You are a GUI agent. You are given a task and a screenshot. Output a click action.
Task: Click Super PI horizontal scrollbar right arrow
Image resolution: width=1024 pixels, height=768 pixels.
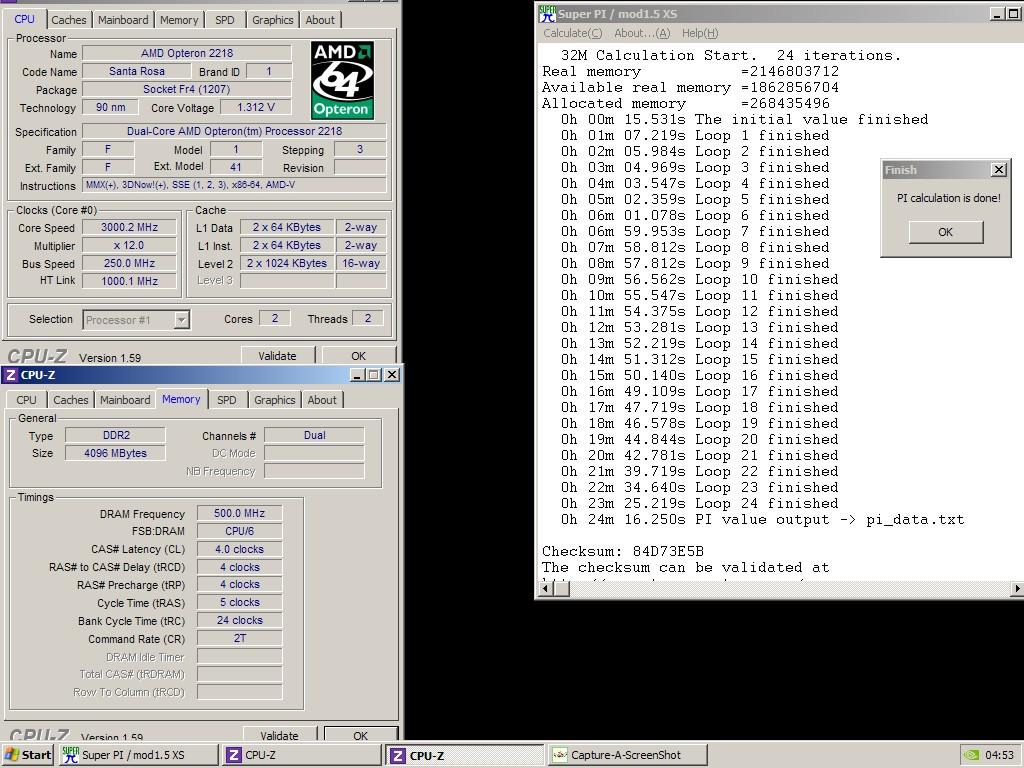tap(1017, 588)
